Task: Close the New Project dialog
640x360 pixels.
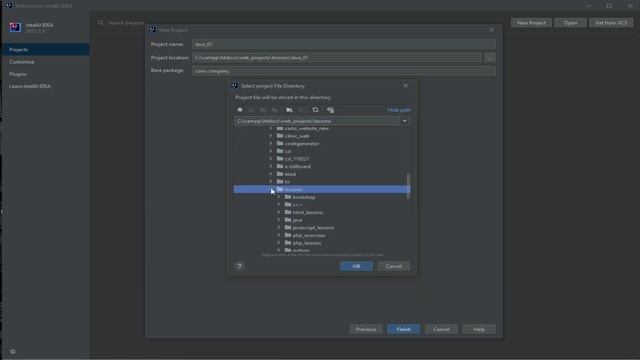Action: click(x=491, y=30)
